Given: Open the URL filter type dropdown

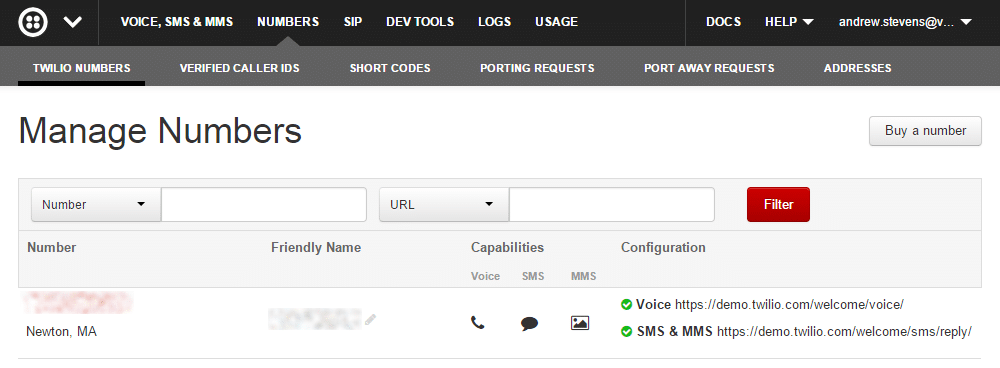Looking at the screenshot, I should [x=444, y=205].
